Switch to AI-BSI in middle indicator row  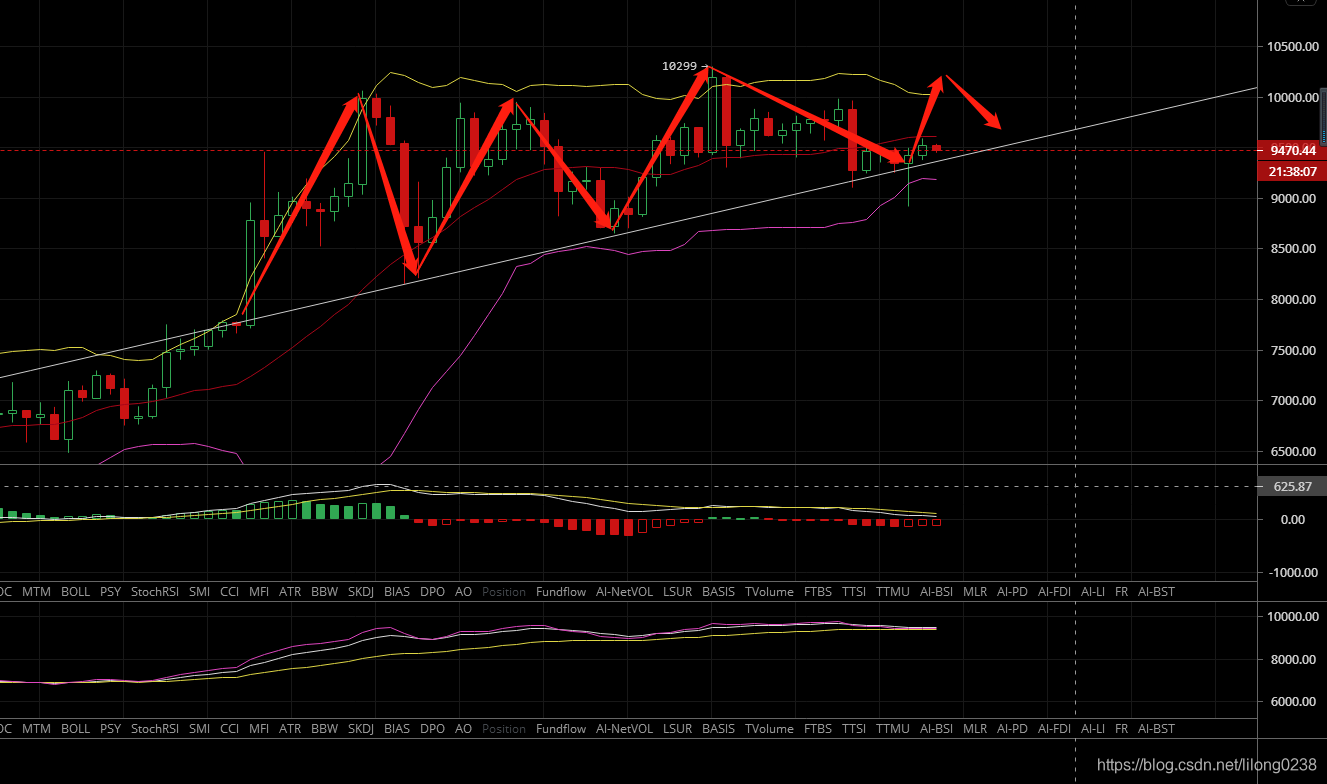[936, 592]
